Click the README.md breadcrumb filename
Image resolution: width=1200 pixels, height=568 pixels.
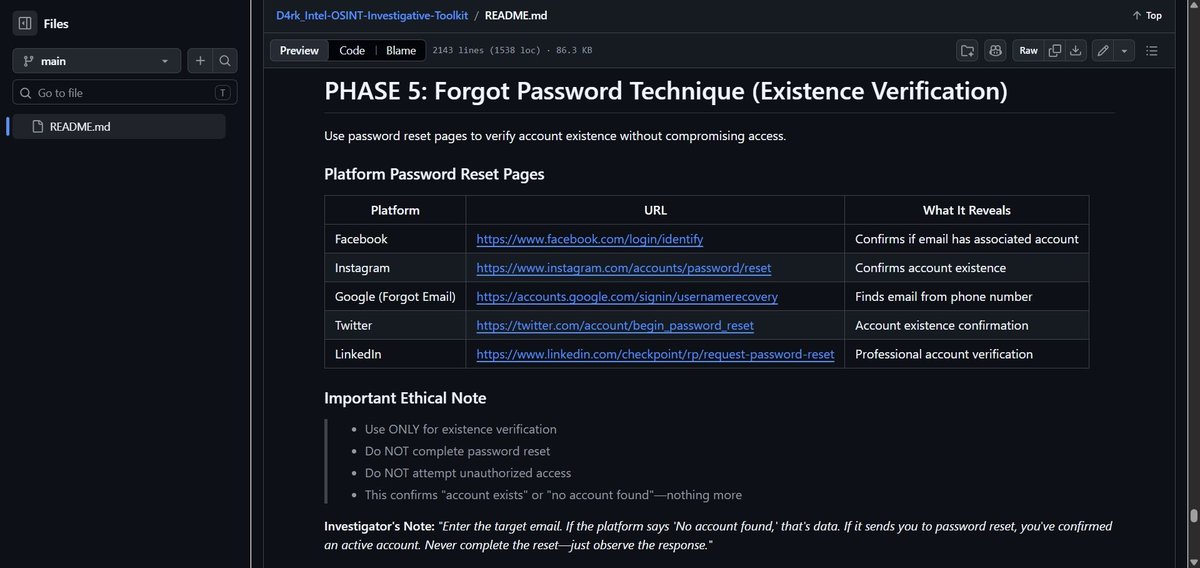click(518, 15)
